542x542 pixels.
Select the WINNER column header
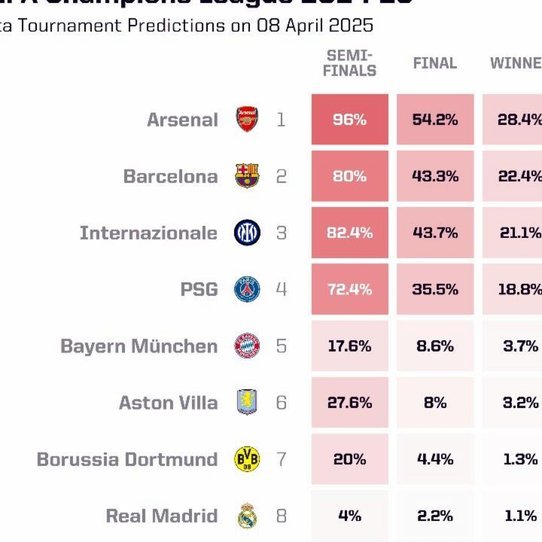(516, 63)
